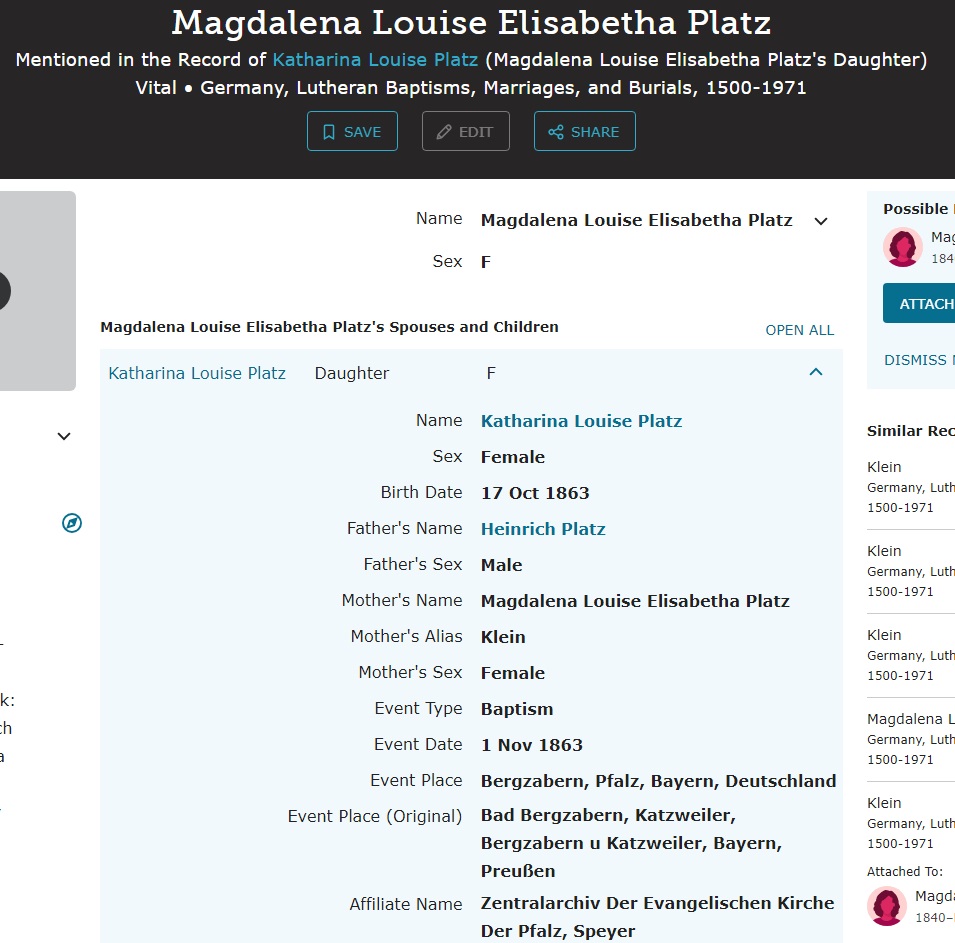Click Katharina Louise Platz in the Name row
Viewport: 955px width, 943px height.
coord(581,421)
